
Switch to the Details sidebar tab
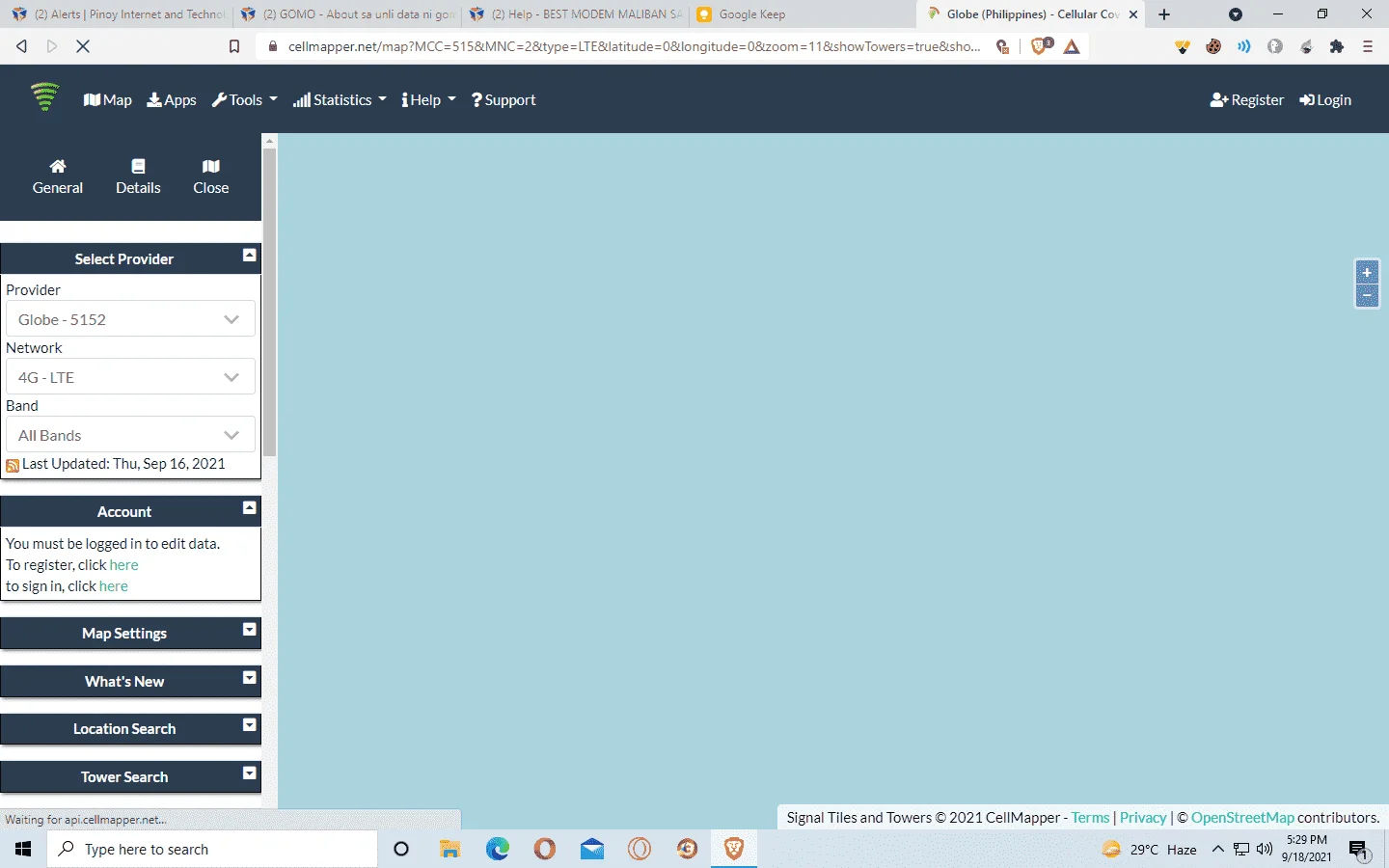(138, 177)
